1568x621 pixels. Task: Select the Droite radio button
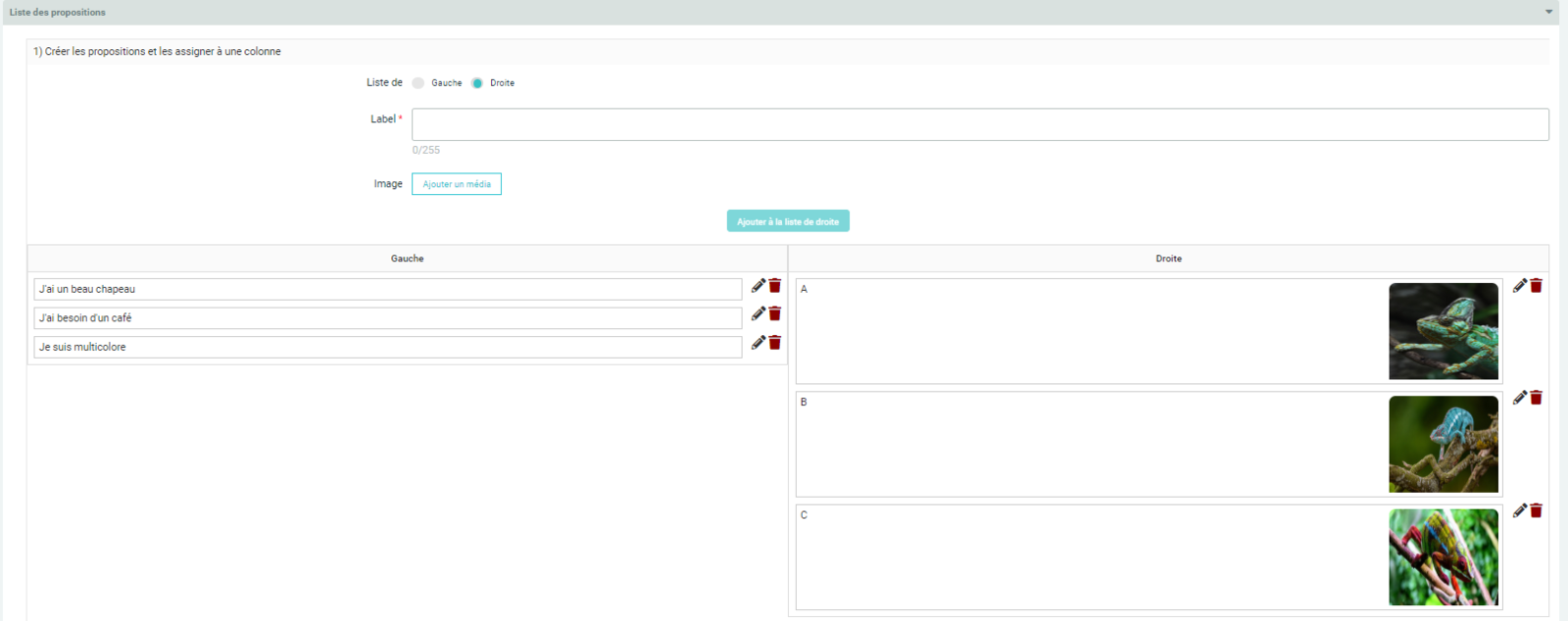477,83
